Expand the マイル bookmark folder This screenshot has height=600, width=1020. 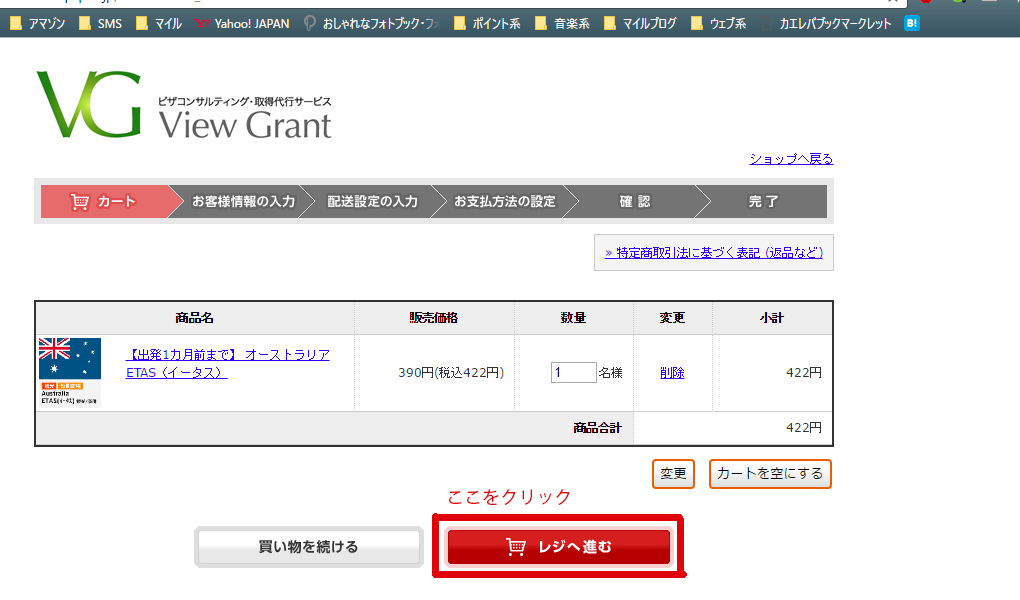(158, 23)
